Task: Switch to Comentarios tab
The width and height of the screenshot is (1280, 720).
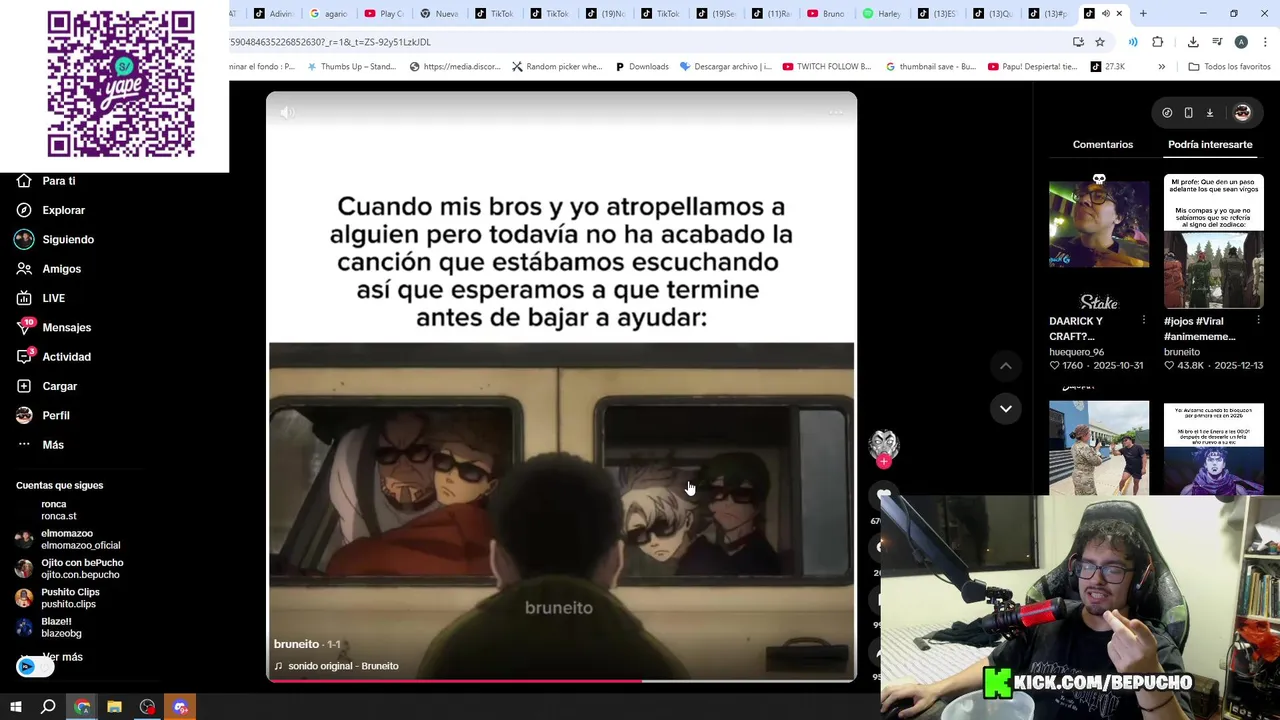Action: (1103, 144)
